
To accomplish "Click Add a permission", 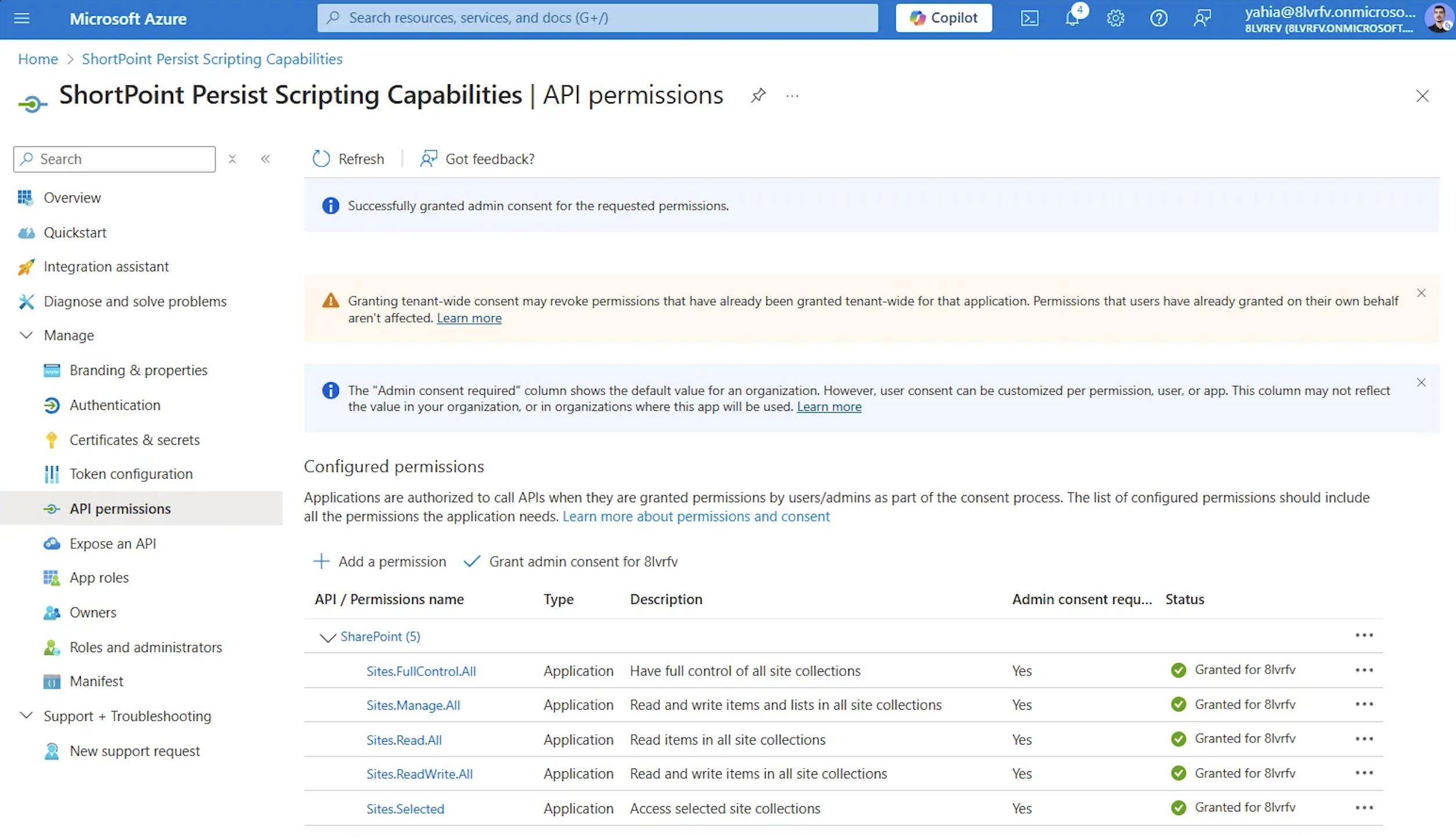I will click(379, 561).
